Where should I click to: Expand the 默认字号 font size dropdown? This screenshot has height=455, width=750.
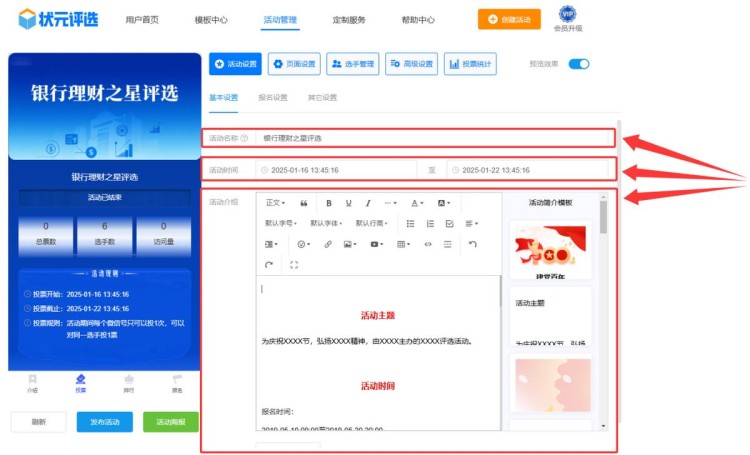pos(281,223)
